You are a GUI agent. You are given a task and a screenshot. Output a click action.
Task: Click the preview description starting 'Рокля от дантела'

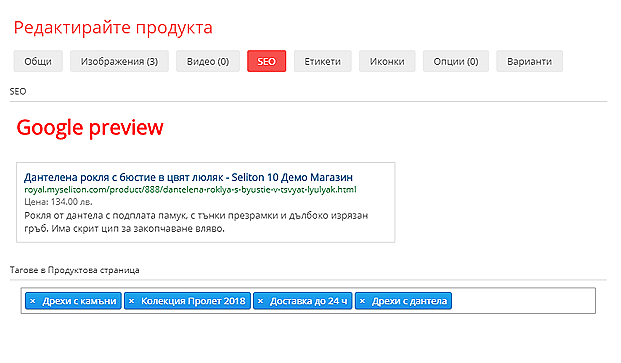pyautogui.click(x=196, y=222)
